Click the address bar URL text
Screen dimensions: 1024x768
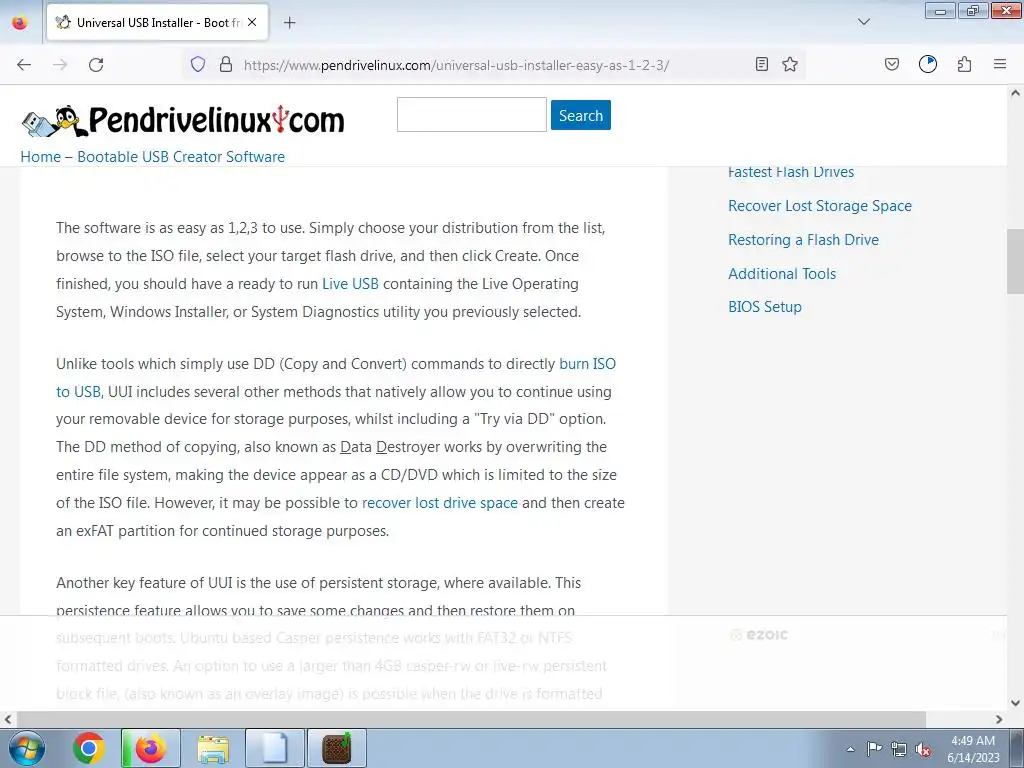click(456, 65)
